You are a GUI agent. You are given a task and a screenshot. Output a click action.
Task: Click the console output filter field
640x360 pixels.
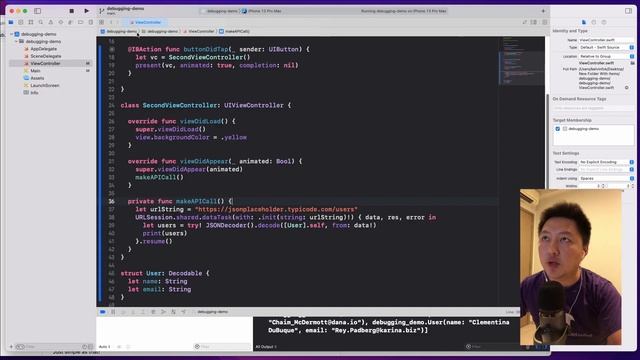point(493,347)
